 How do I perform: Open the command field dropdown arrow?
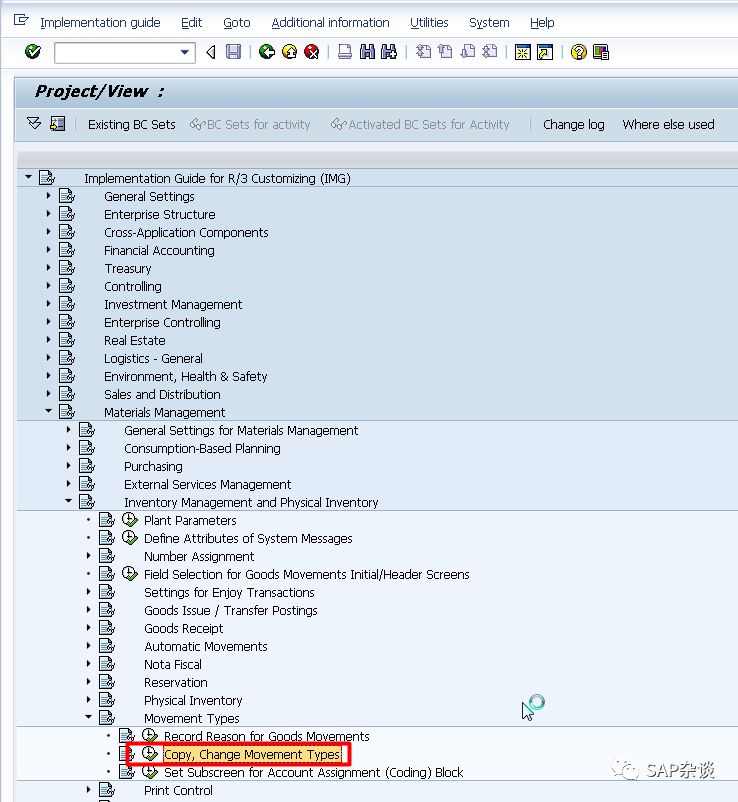185,52
